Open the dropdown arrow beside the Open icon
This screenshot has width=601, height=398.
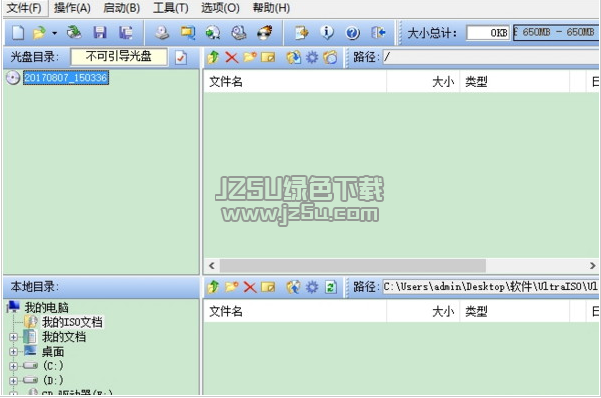click(x=54, y=33)
